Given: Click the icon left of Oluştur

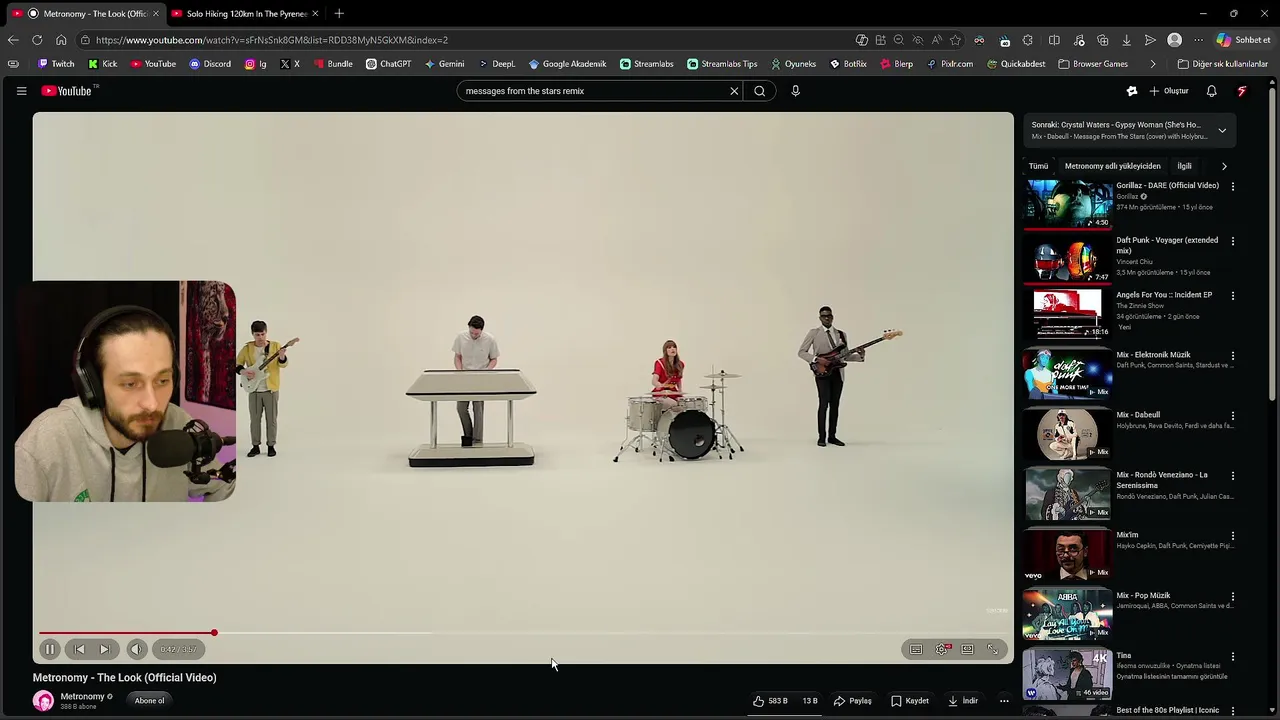Looking at the screenshot, I should [1132, 91].
